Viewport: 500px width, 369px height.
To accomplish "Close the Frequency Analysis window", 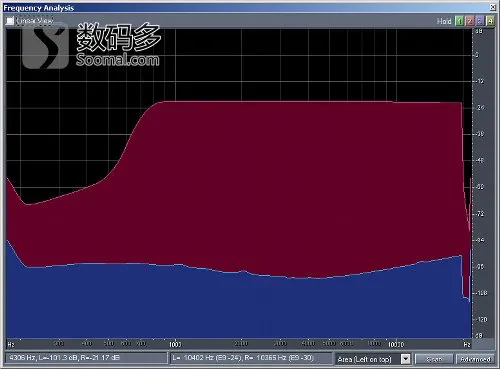I will [493, 7].
